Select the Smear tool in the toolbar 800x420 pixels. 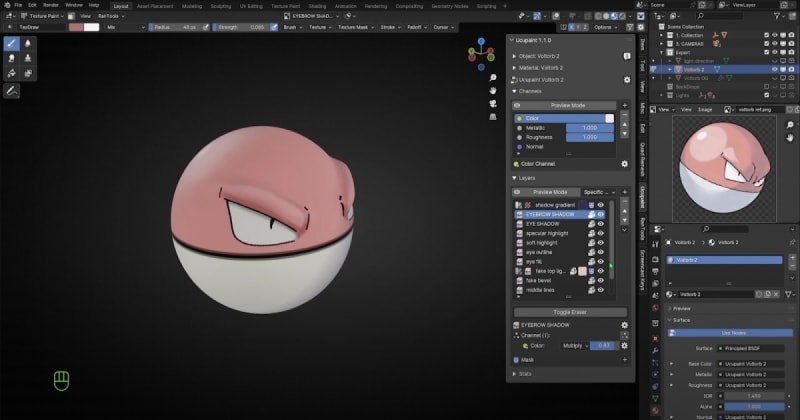tap(11, 58)
